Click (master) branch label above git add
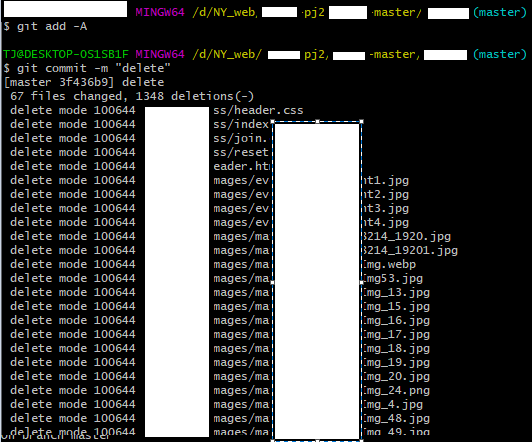Image resolution: width=532 pixels, height=442 pixels. click(x=499, y=13)
